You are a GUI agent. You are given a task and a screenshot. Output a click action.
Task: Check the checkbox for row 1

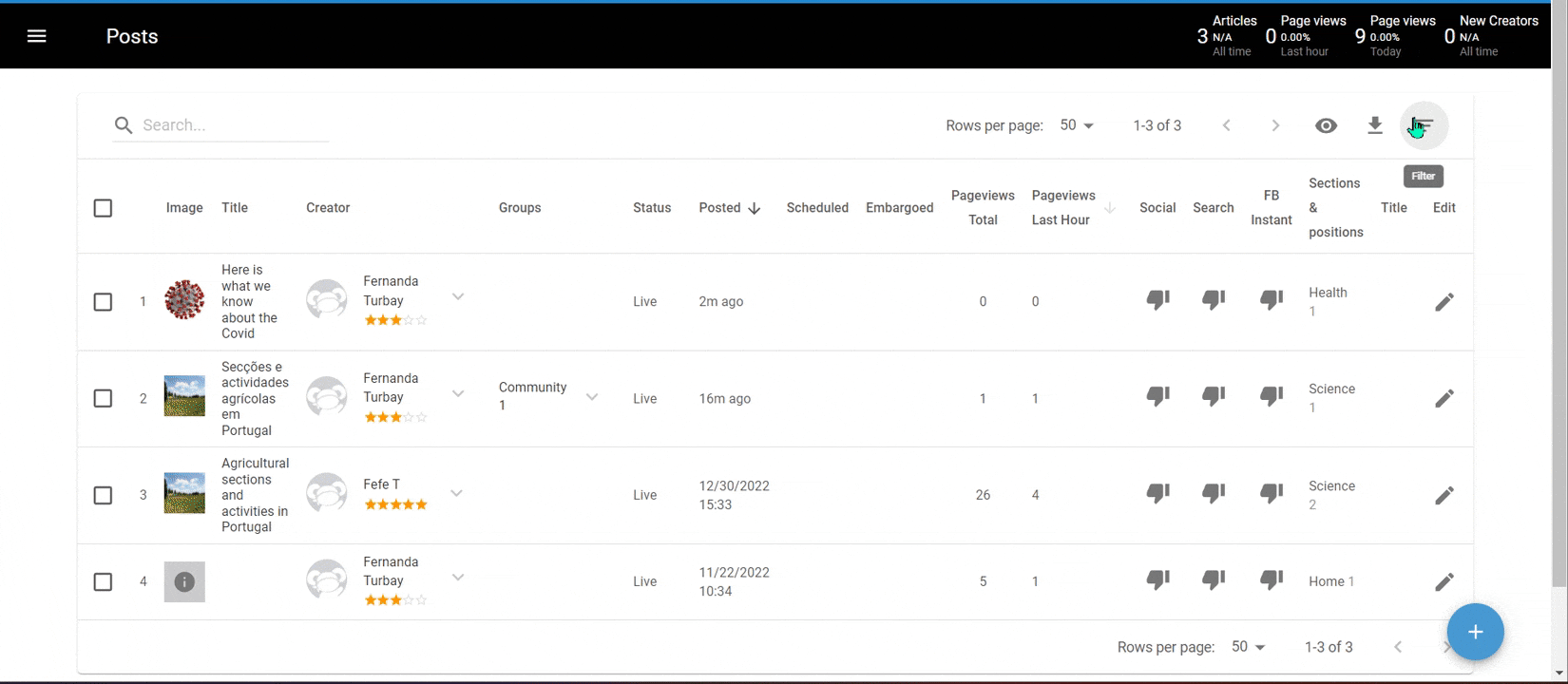tap(103, 302)
